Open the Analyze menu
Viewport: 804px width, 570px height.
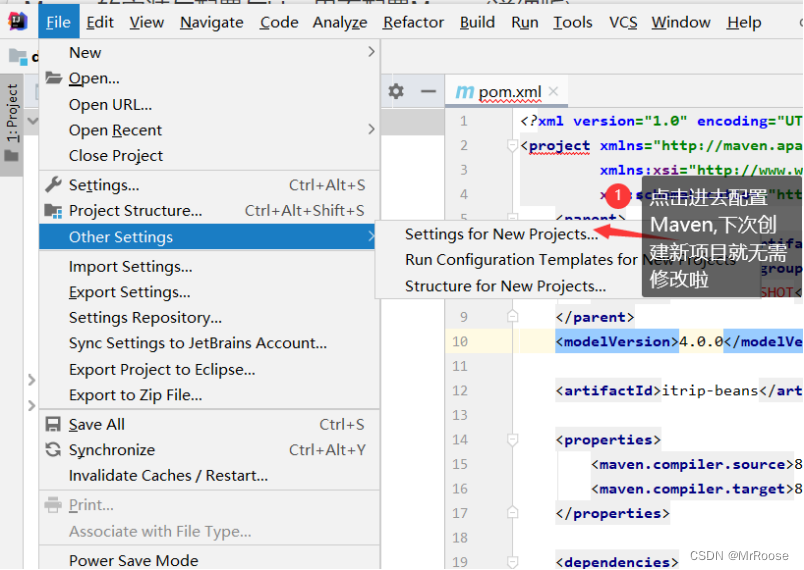(x=340, y=22)
